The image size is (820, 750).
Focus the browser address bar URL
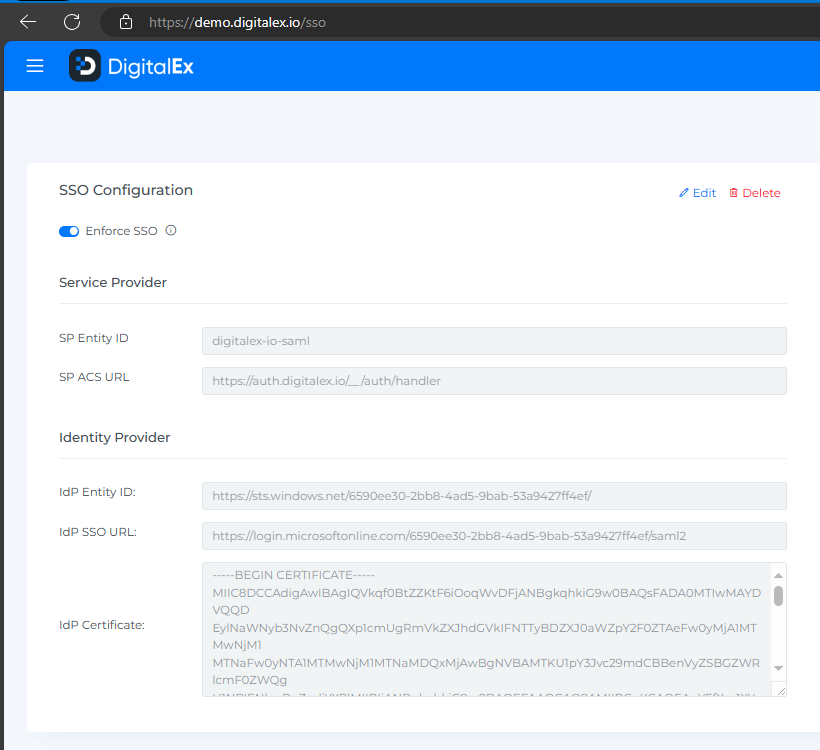236,21
